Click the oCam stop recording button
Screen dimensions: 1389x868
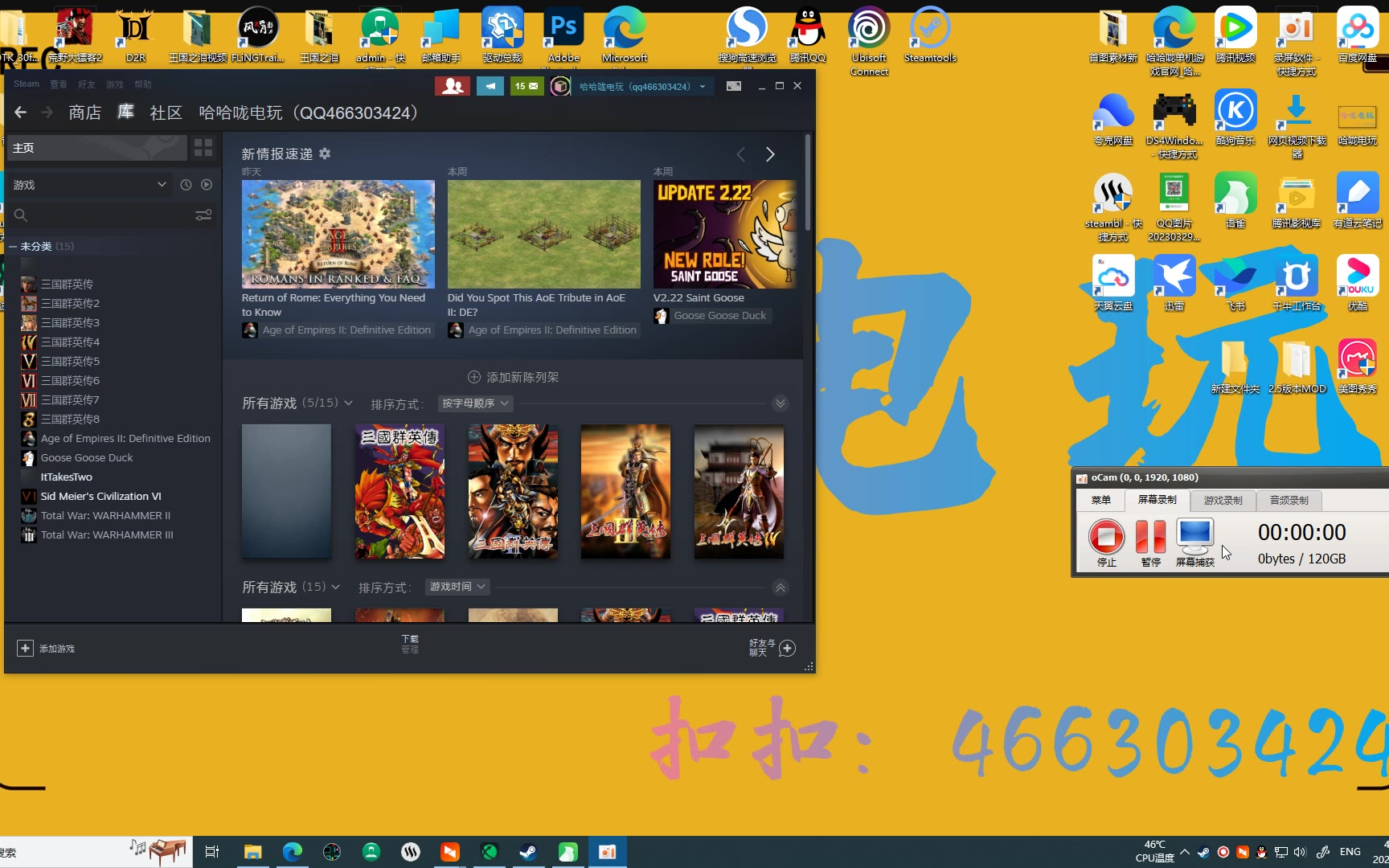1106,536
